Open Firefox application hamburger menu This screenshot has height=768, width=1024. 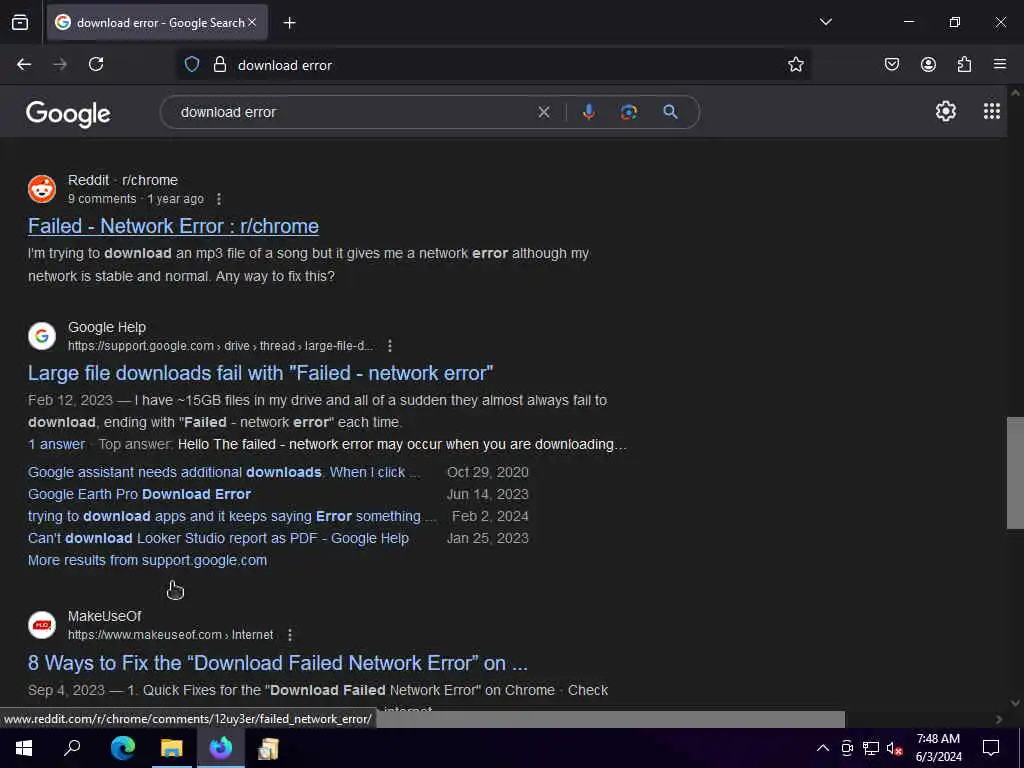click(x=1000, y=64)
